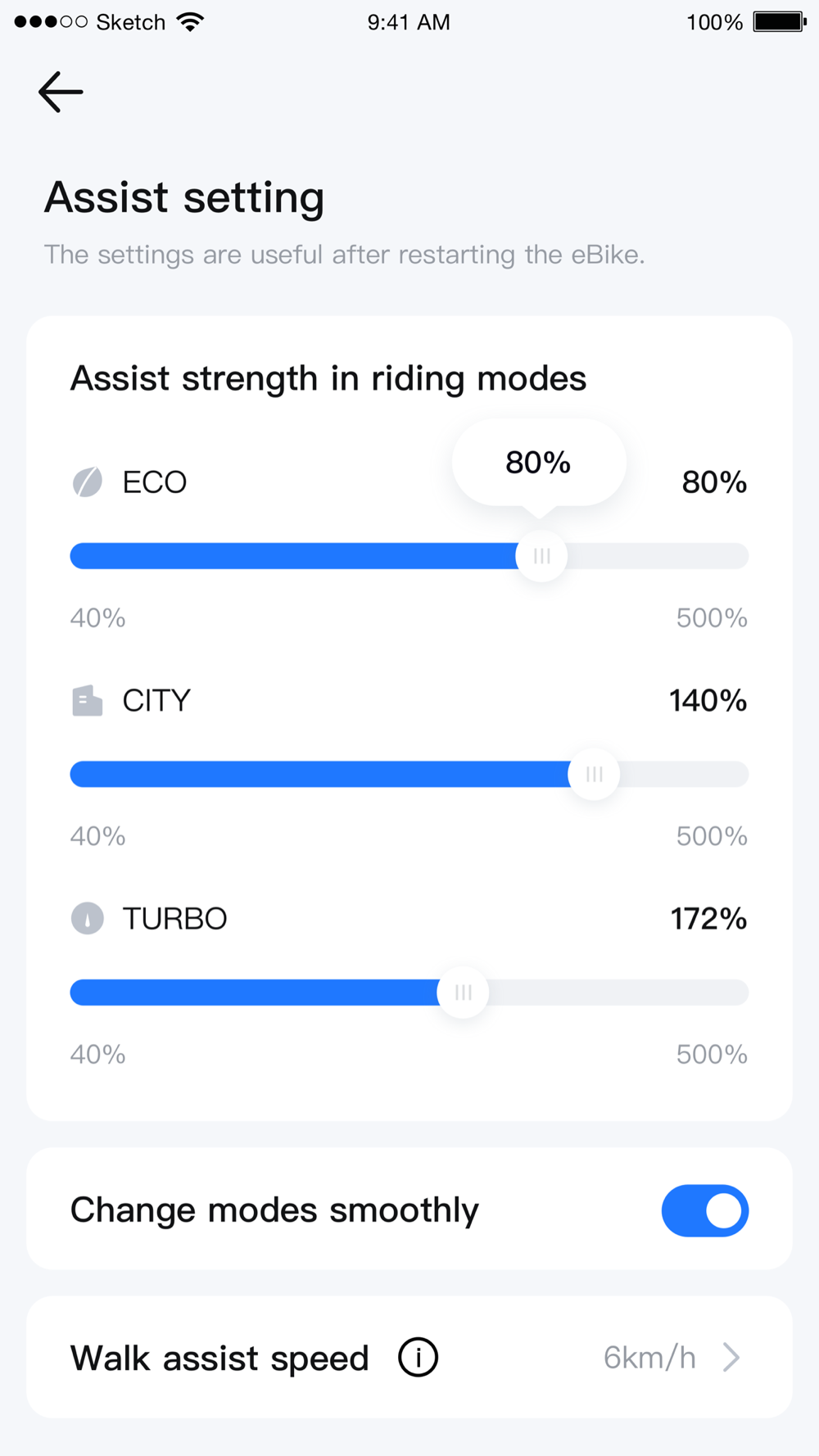
Task: Click the Change modes smoothly label
Action: click(x=274, y=1210)
